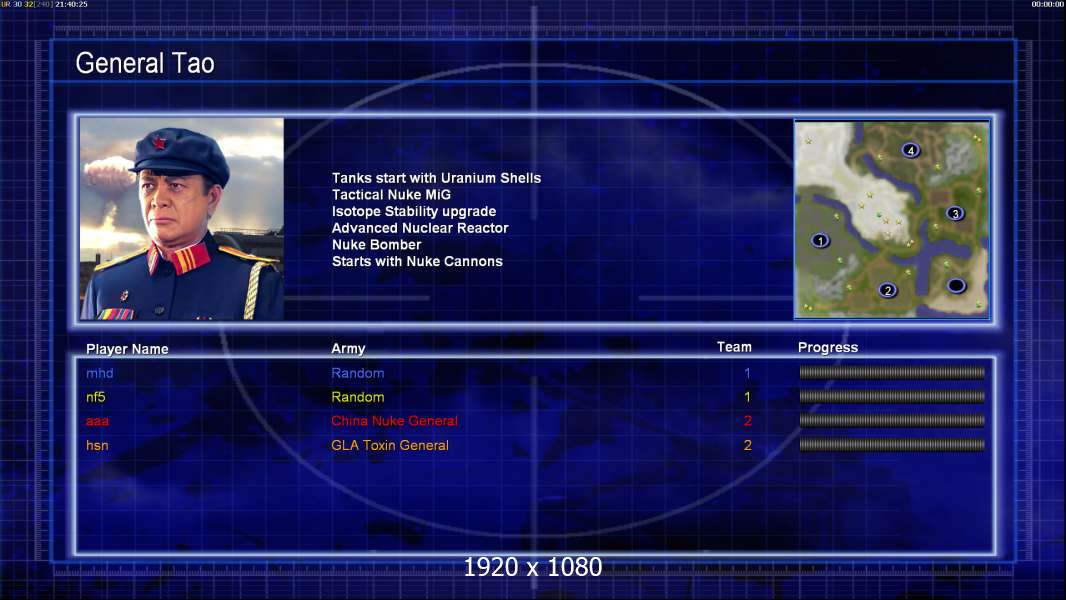1066x600 pixels.
Task: Select player name 'hsn'
Action: [97, 445]
